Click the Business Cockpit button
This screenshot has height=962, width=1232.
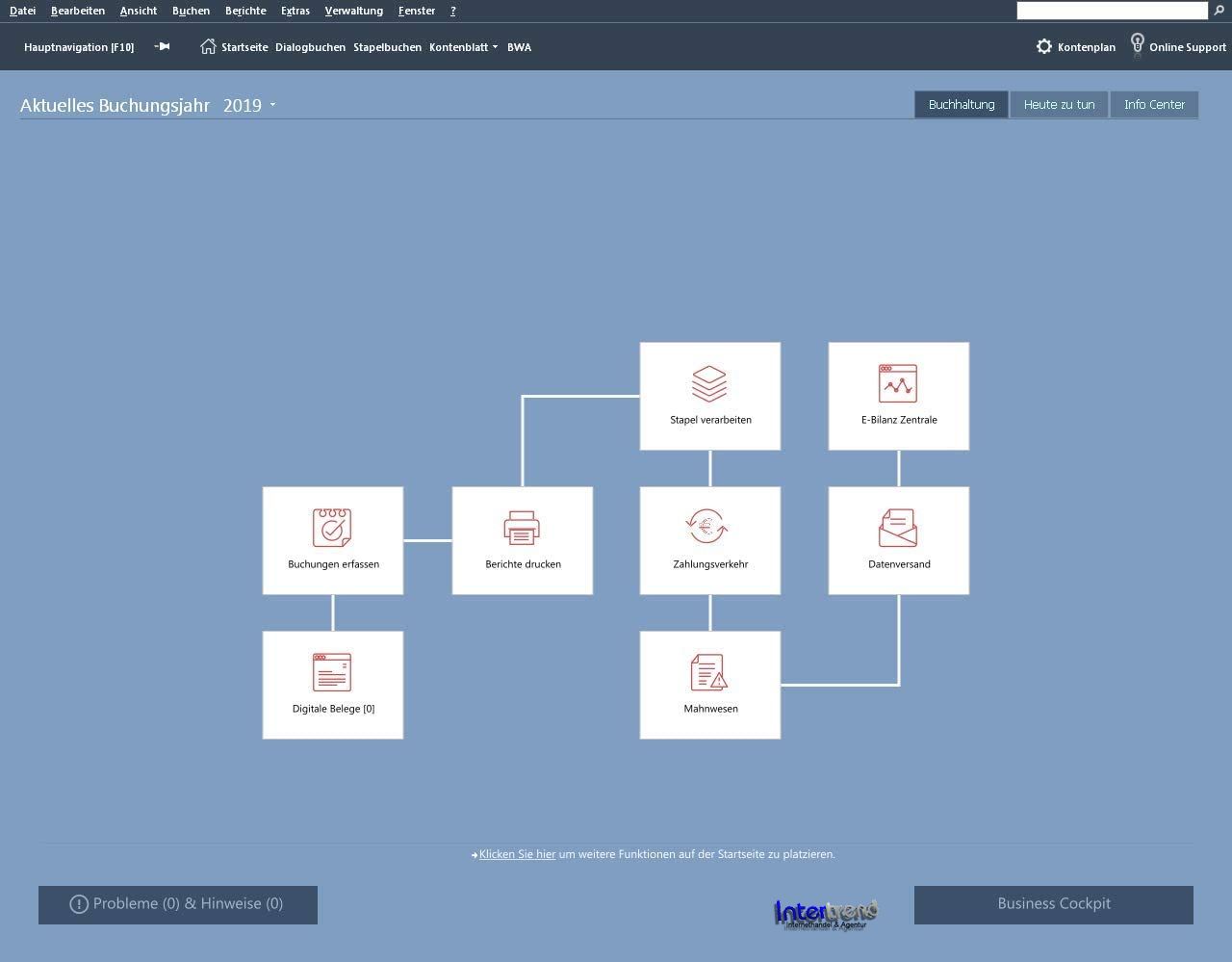pyautogui.click(x=1053, y=904)
